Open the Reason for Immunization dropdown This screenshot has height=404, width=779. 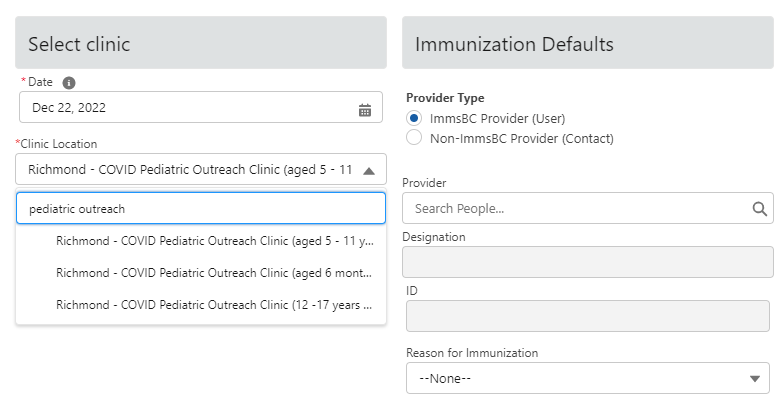pyautogui.click(x=588, y=379)
